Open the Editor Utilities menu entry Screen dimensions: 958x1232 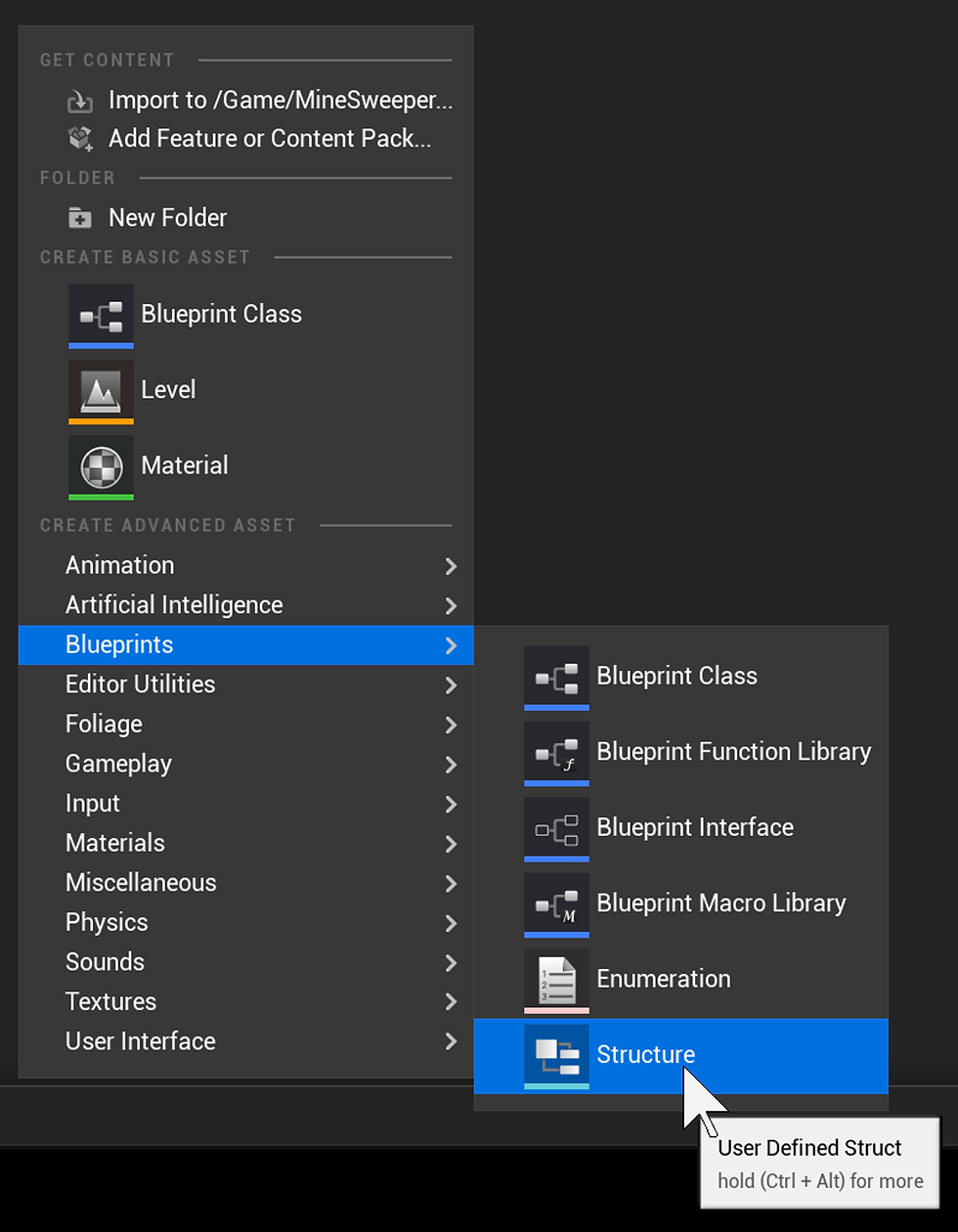tap(245, 684)
